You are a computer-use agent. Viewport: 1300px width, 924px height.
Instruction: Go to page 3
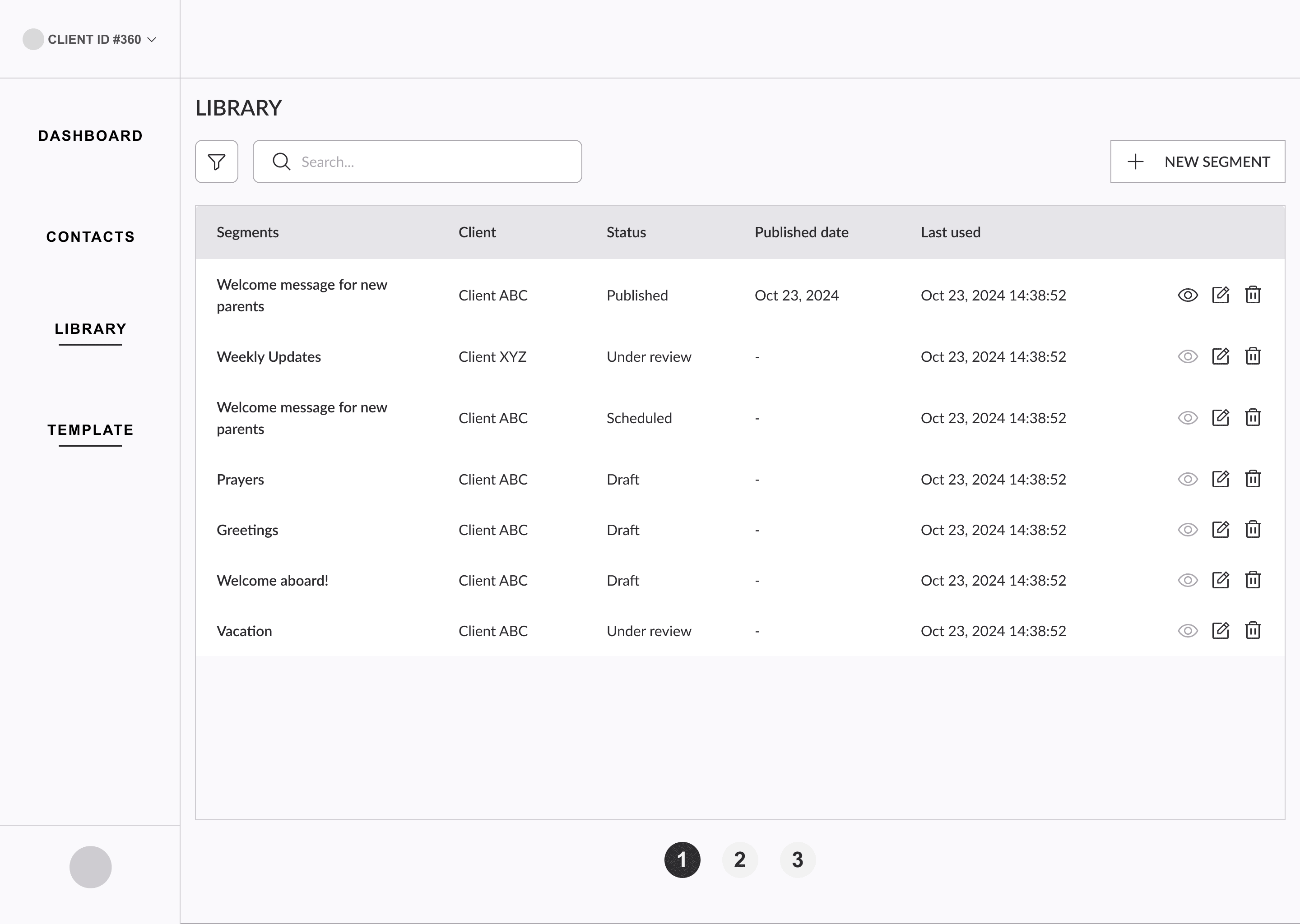click(x=798, y=859)
